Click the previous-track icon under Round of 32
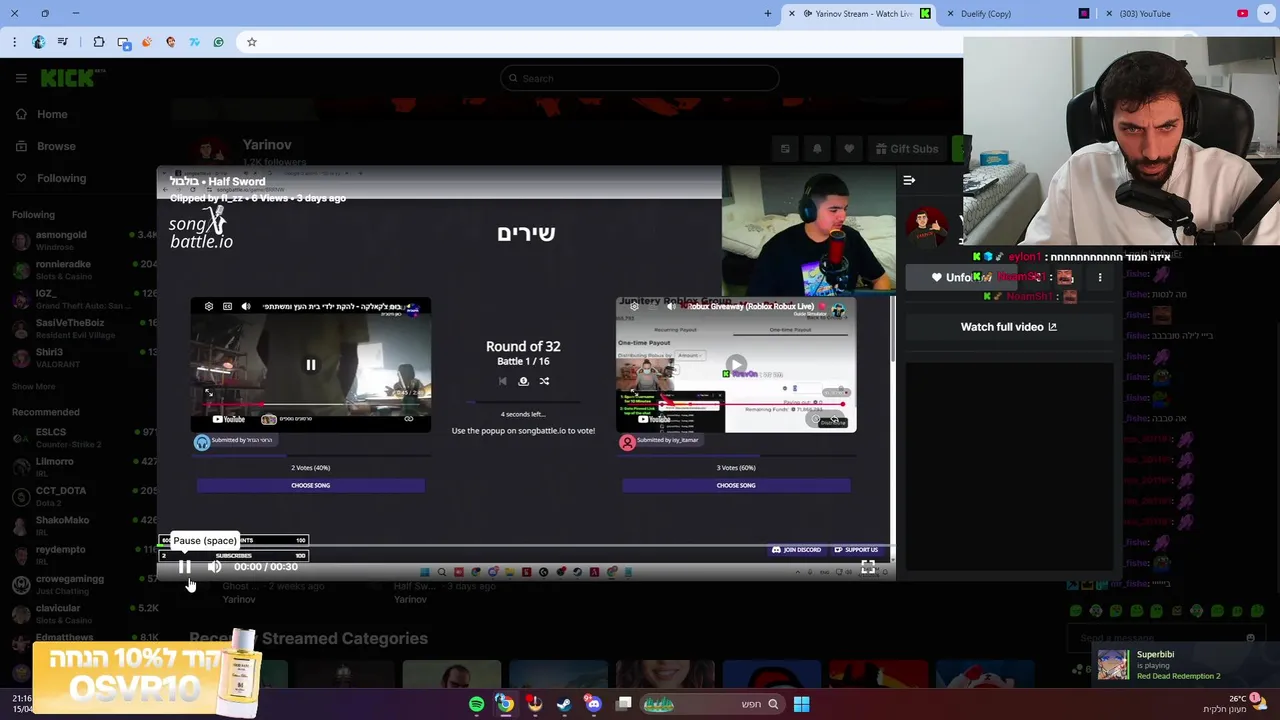This screenshot has height=720, width=1280. click(502, 381)
